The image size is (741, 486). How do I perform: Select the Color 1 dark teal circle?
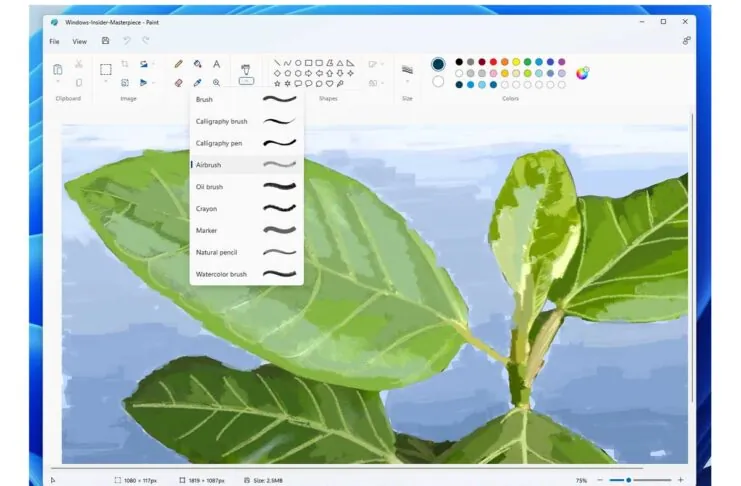tap(438, 64)
